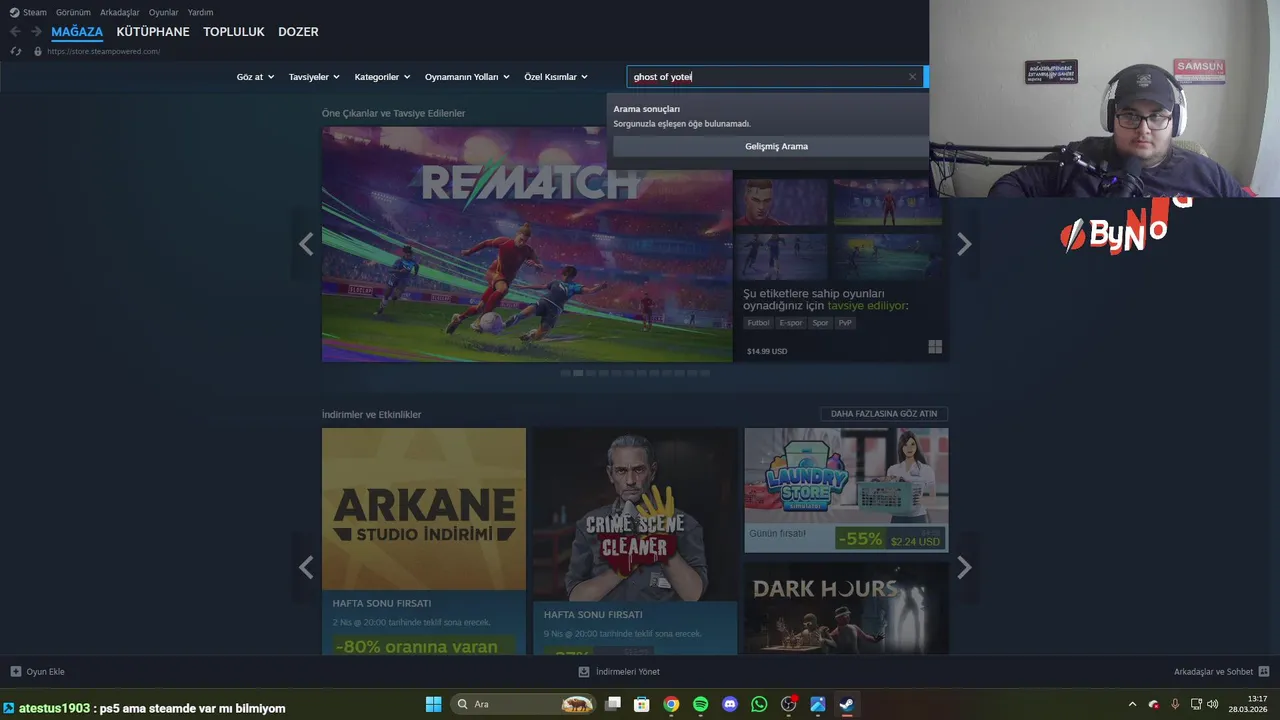Image resolution: width=1280 pixels, height=720 pixels.
Task: Select the highlighted featured carousel page dot
Action: (578, 373)
